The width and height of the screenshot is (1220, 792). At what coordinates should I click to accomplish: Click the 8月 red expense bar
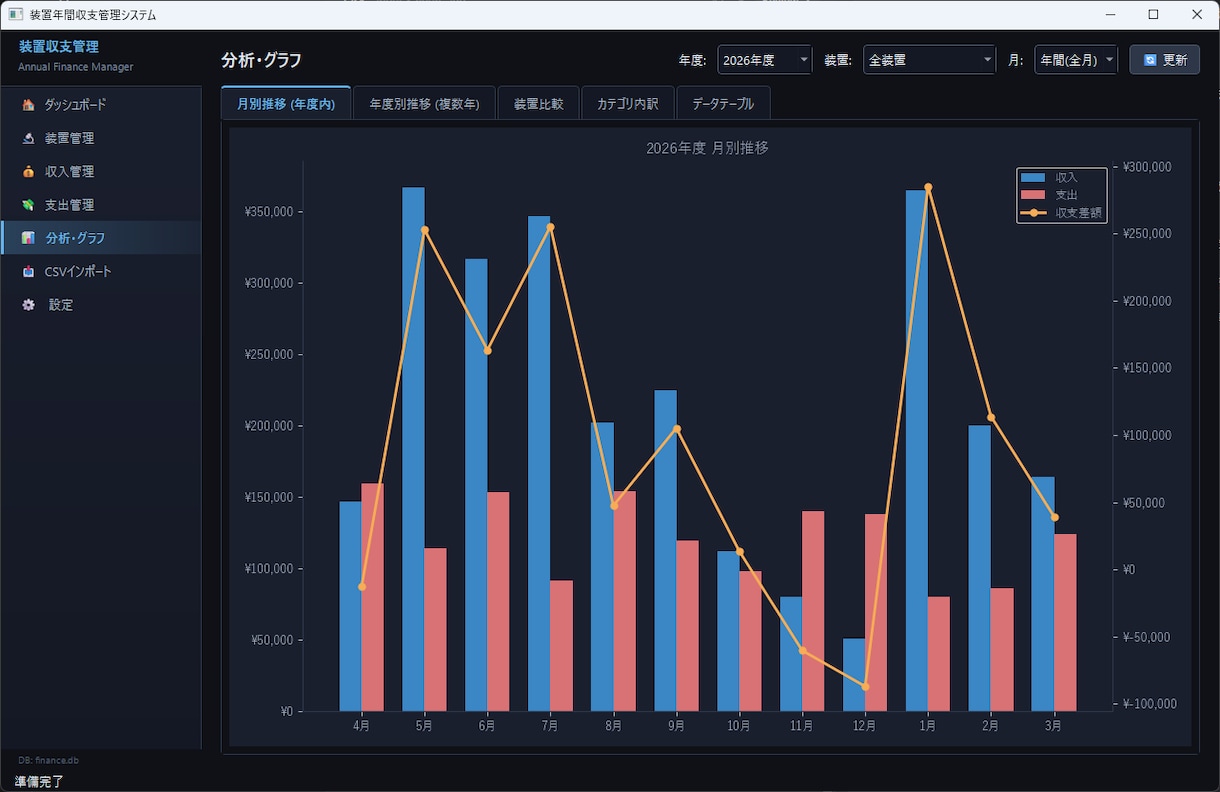click(624, 601)
